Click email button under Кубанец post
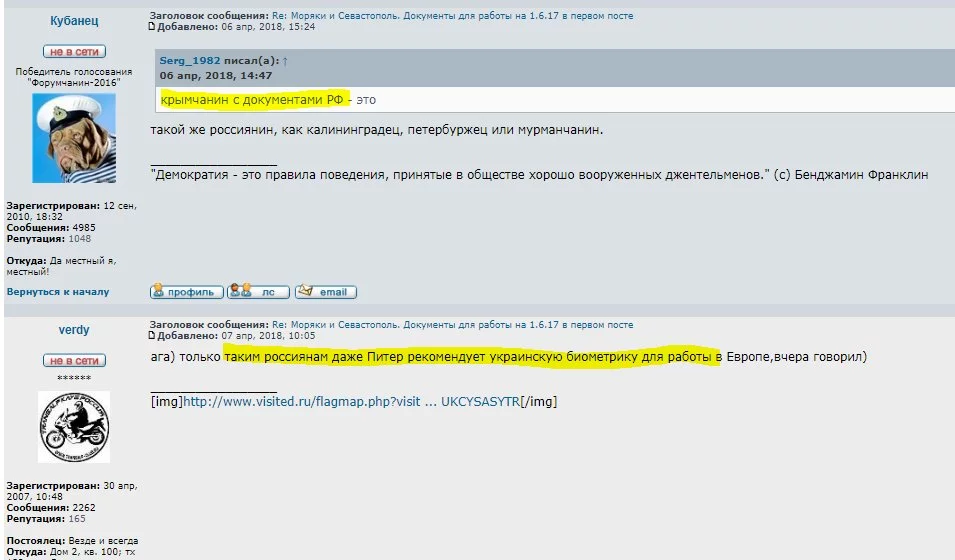The height and width of the screenshot is (560, 955). pos(326,292)
